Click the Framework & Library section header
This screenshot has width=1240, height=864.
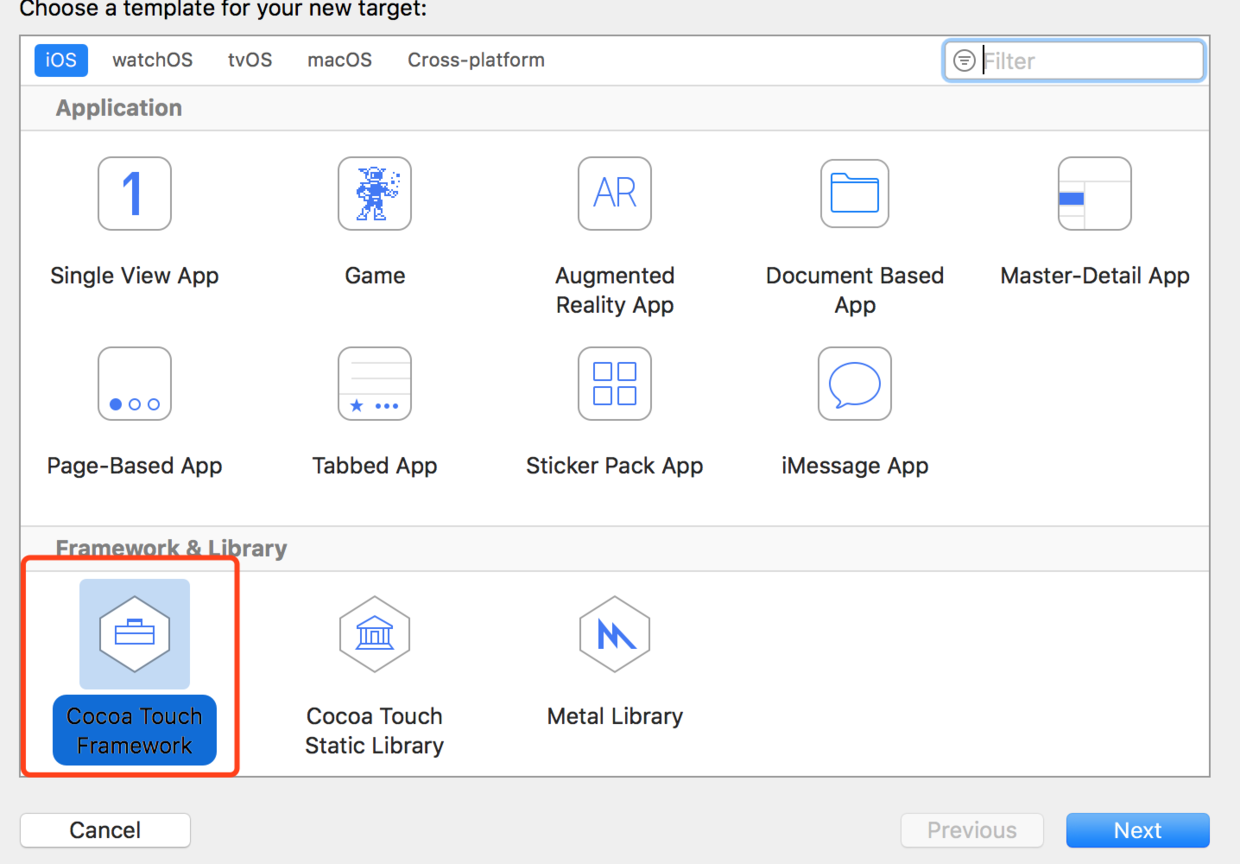[x=171, y=548]
